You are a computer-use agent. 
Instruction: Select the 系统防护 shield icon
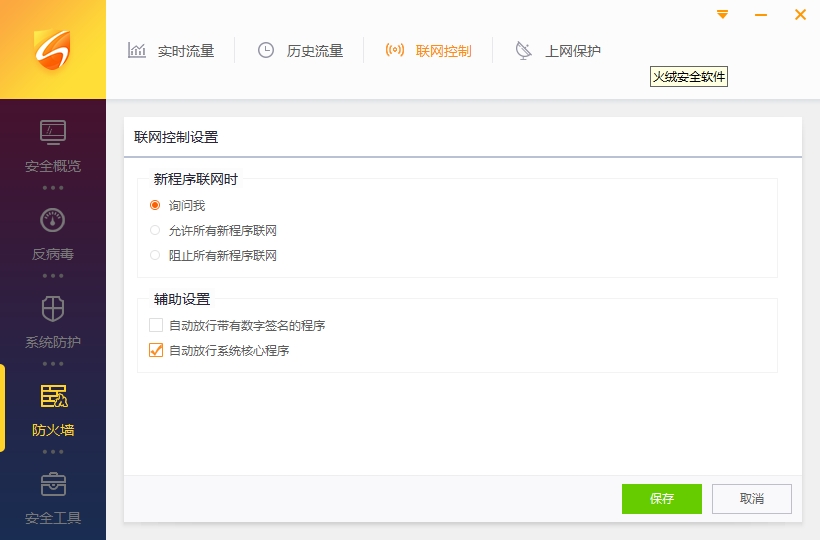pos(53,308)
